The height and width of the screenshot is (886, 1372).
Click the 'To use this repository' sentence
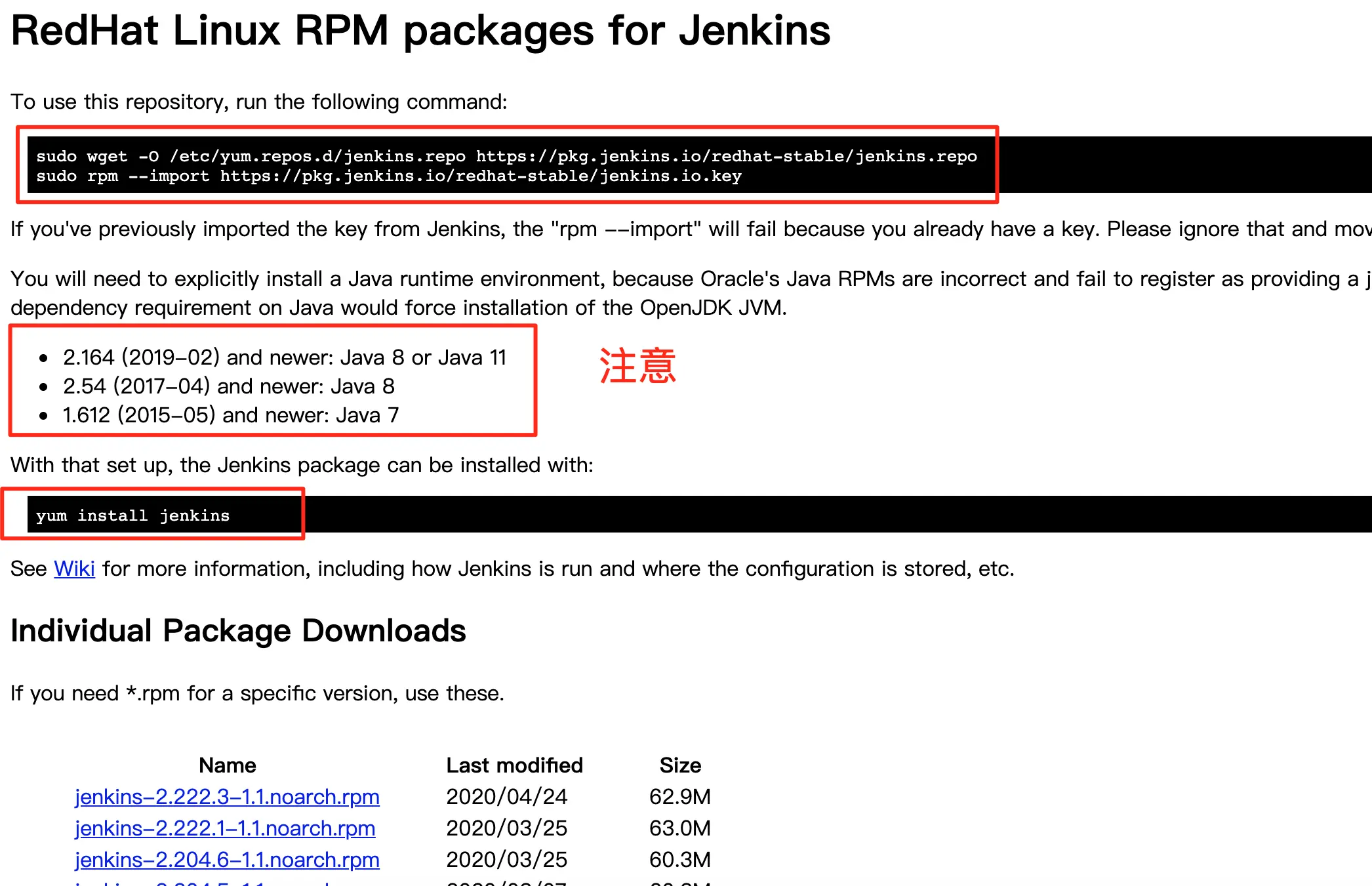[259, 102]
